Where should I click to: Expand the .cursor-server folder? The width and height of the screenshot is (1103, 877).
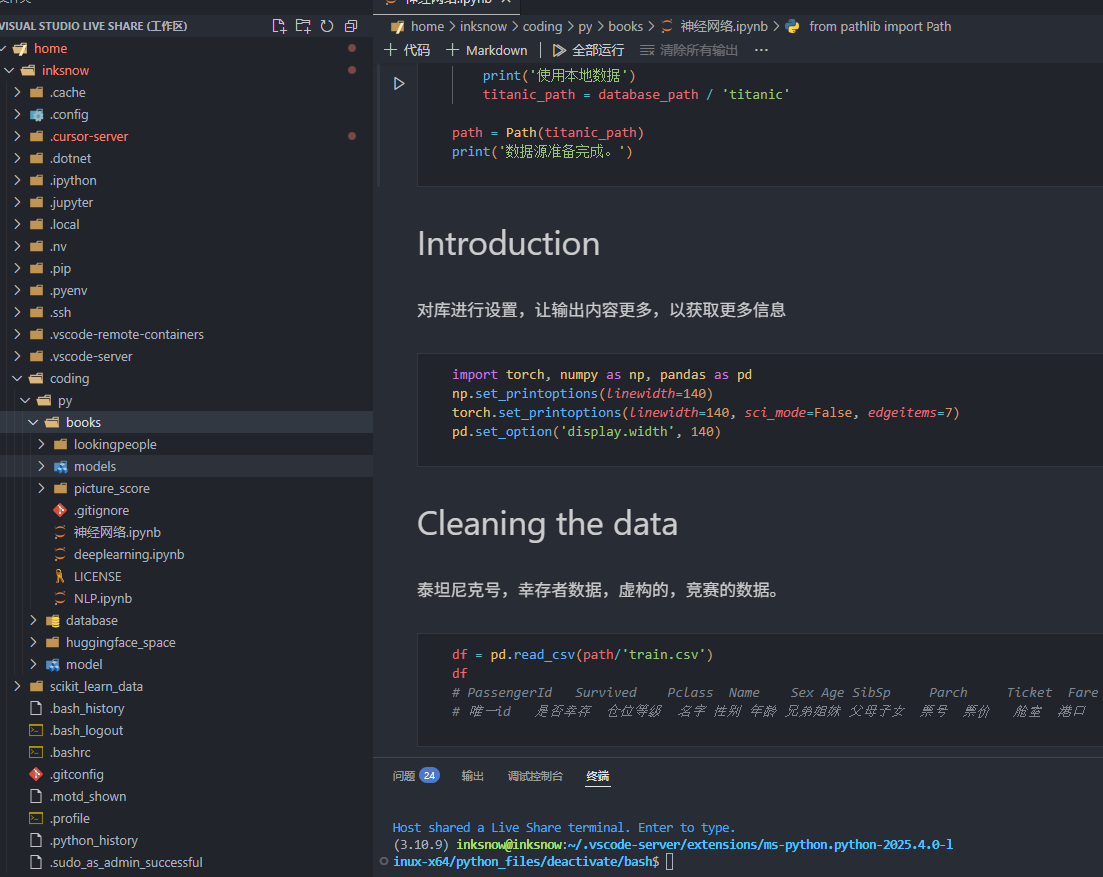coord(18,136)
